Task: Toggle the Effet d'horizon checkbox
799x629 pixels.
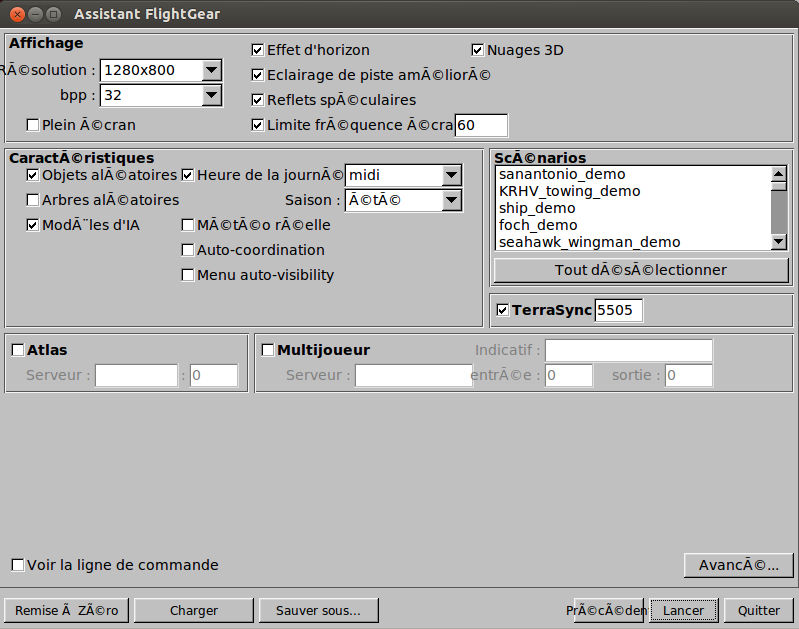Action: click(x=258, y=50)
